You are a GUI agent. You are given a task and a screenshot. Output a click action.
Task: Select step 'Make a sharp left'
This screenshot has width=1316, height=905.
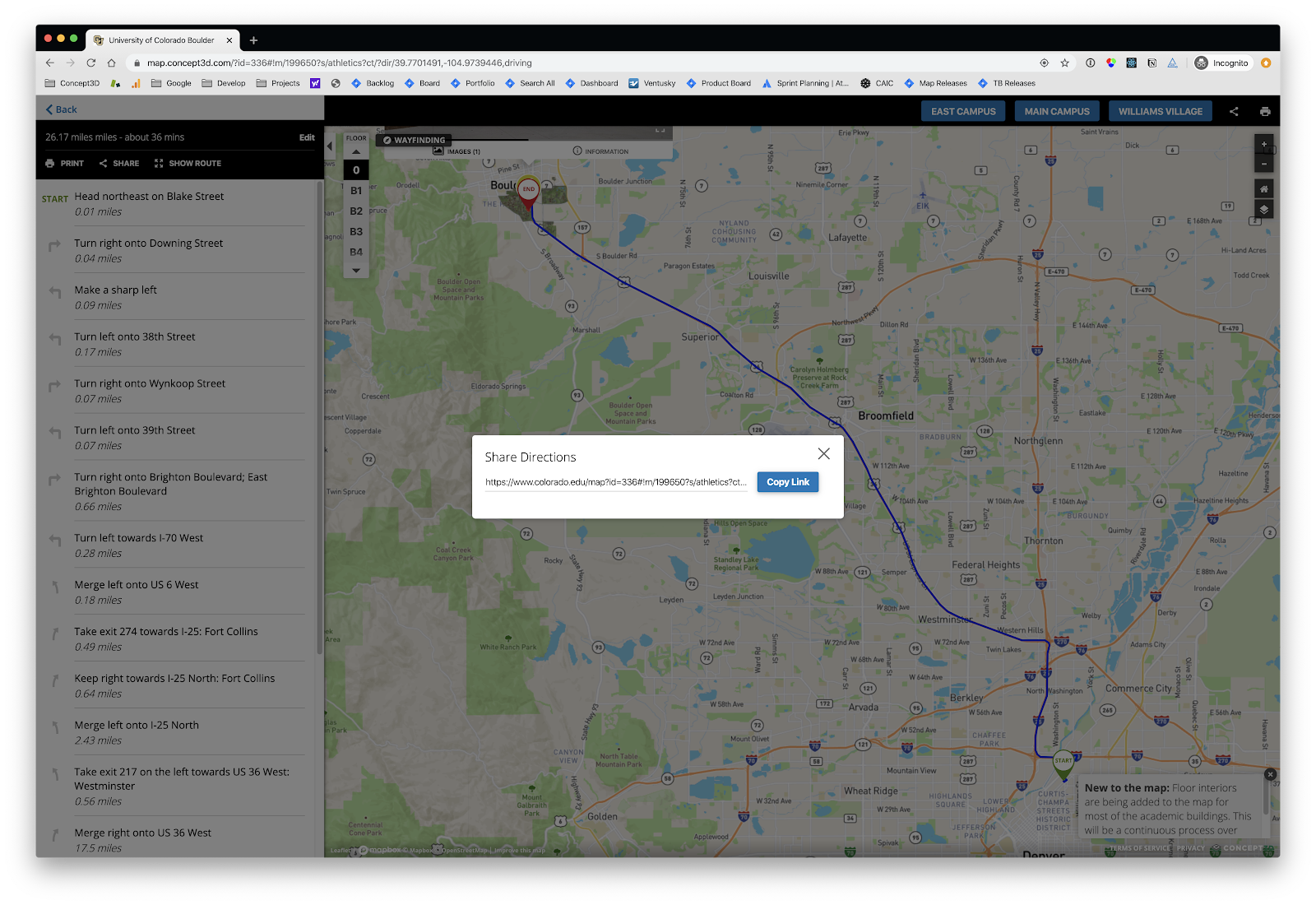point(173,298)
